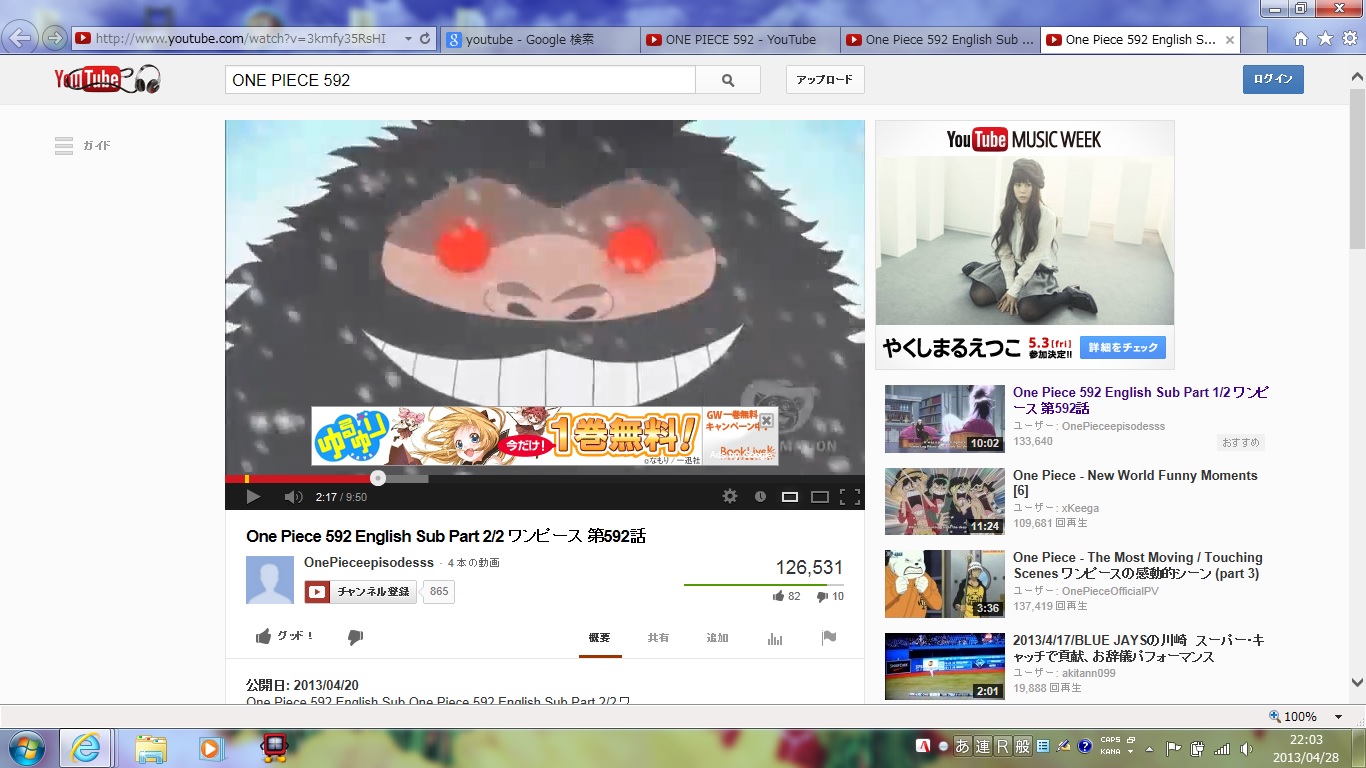Open Windows Explorer folder taskbar icon
Screen dimensions: 1366x768
tap(151, 748)
